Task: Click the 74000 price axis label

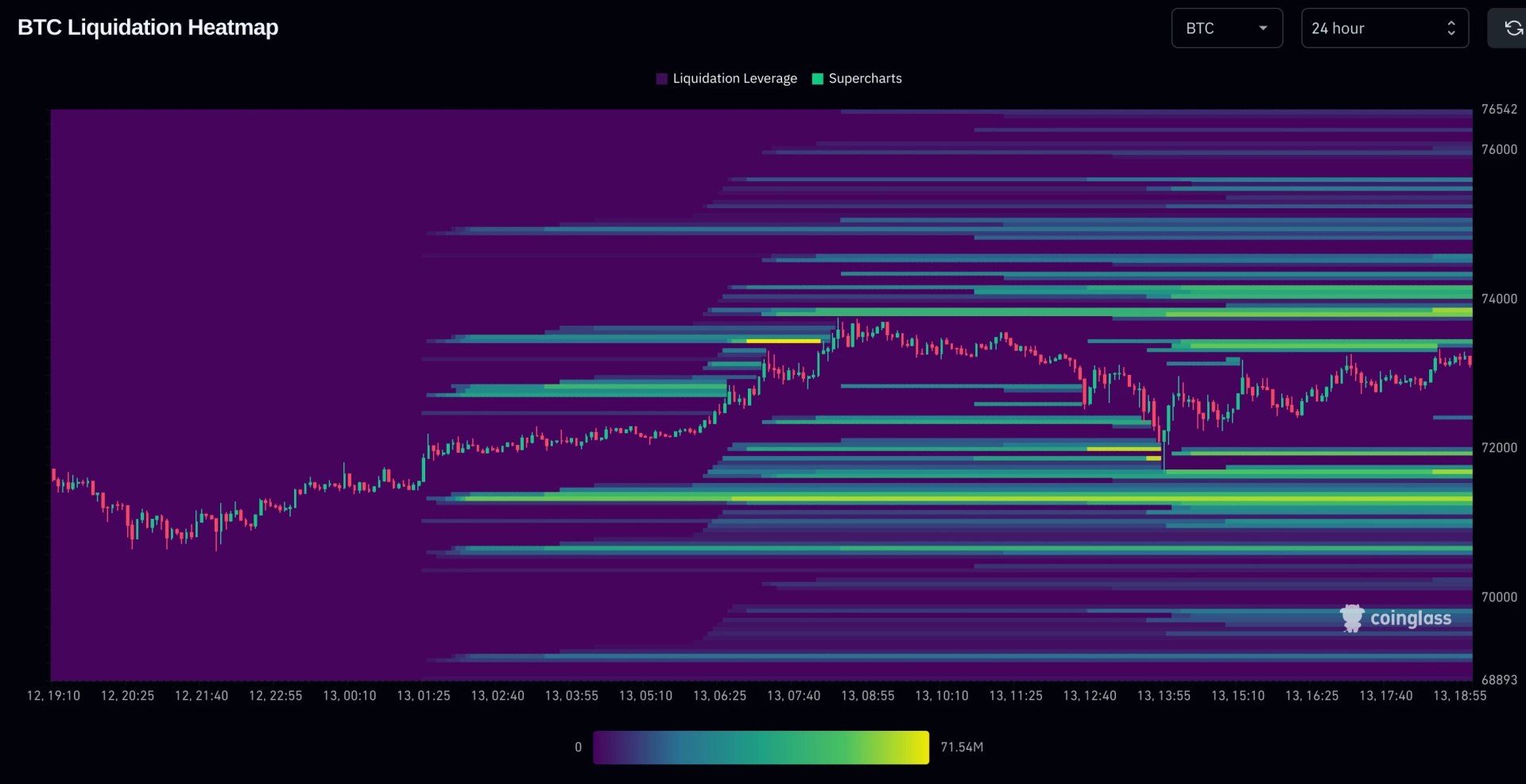Action: pos(1499,299)
